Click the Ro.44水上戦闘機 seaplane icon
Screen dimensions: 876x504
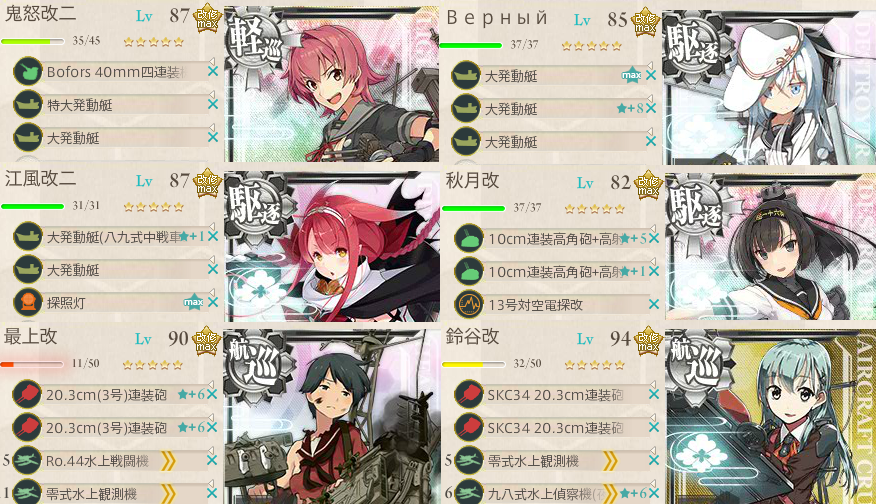click(x=27, y=460)
